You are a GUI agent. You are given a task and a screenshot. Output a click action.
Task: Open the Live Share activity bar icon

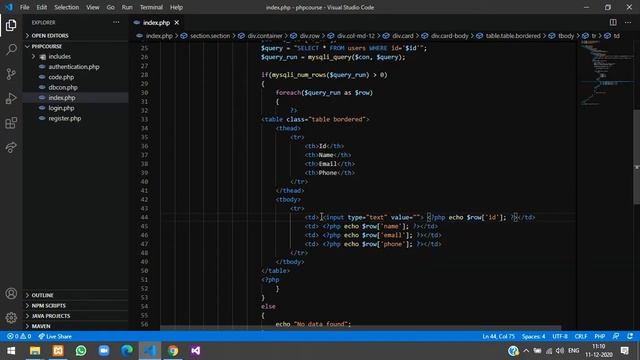click(x=11, y=147)
